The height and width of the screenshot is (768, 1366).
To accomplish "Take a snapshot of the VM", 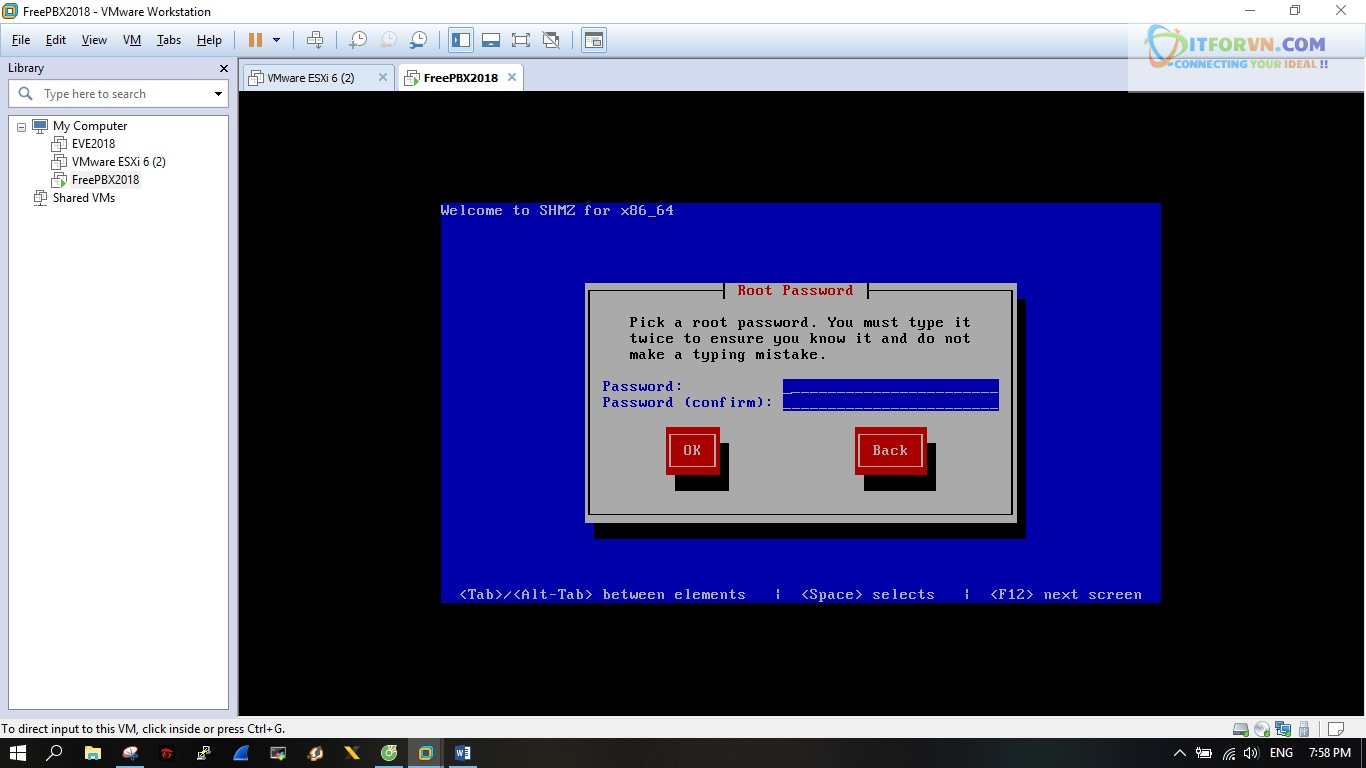I will pos(357,40).
